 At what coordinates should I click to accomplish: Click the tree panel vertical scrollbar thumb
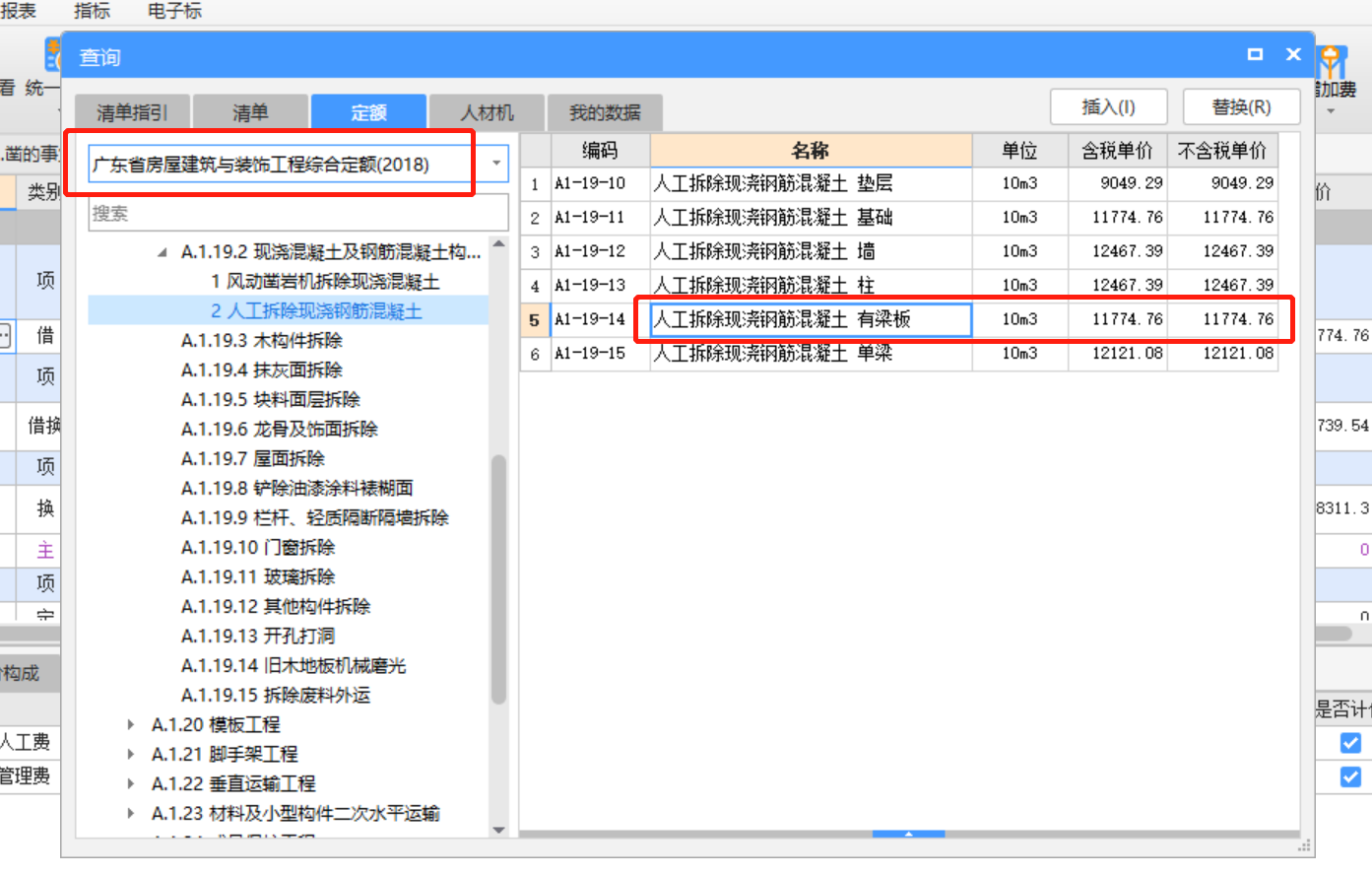[498, 579]
